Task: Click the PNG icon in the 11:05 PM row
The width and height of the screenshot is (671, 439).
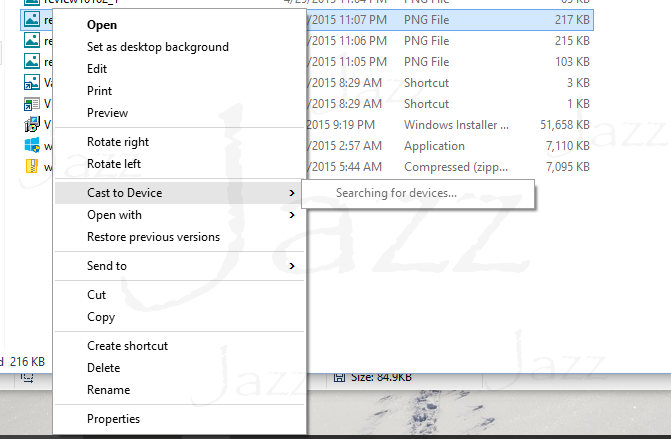Action: click(33, 62)
